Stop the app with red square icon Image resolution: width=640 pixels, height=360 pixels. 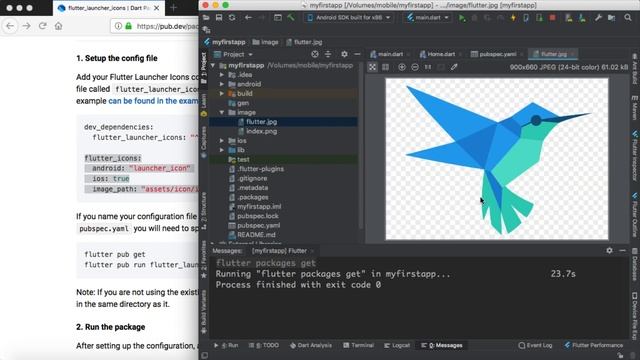click(552, 18)
